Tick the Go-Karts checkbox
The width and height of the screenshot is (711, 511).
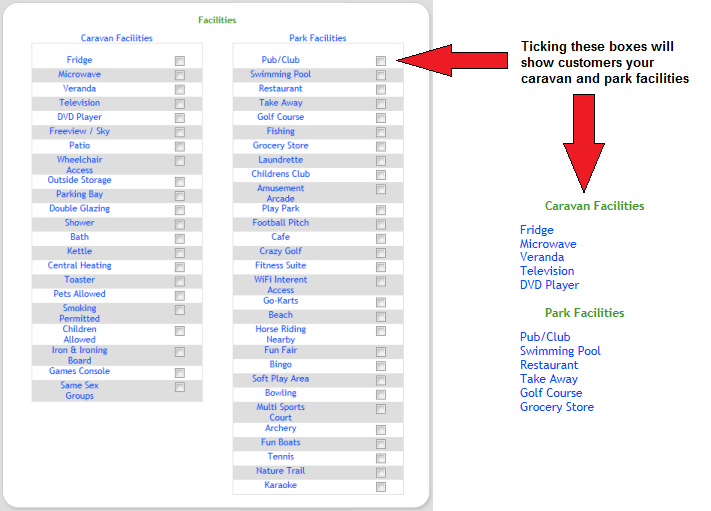pyautogui.click(x=381, y=302)
